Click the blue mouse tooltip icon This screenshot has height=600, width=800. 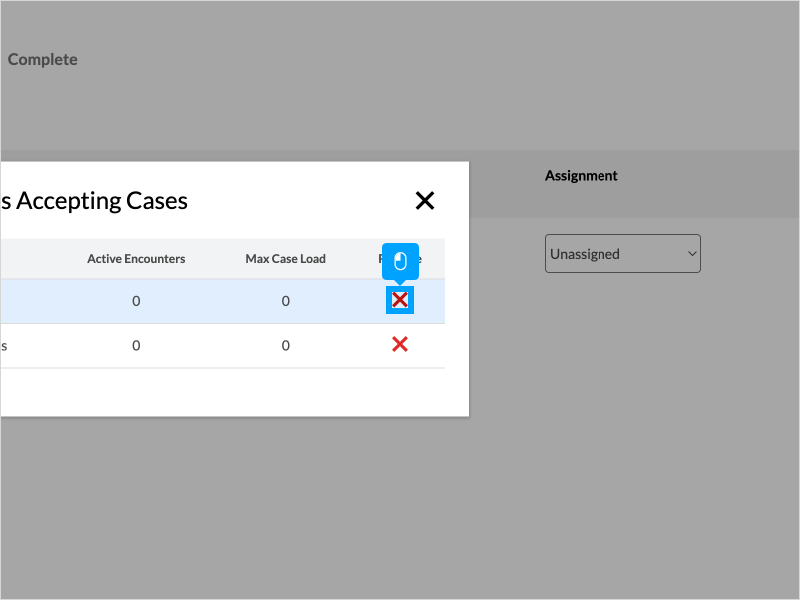pos(400,262)
